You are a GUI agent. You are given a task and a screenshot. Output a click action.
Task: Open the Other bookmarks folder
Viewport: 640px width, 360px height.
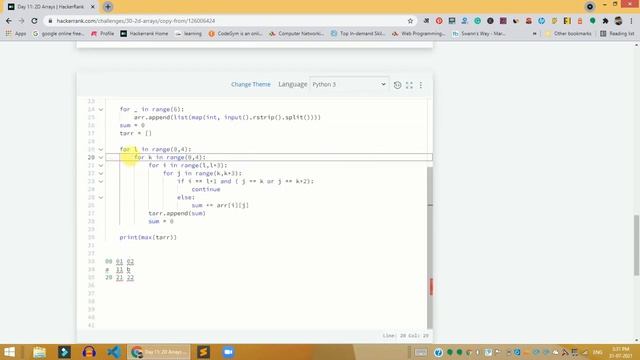(x=568, y=33)
